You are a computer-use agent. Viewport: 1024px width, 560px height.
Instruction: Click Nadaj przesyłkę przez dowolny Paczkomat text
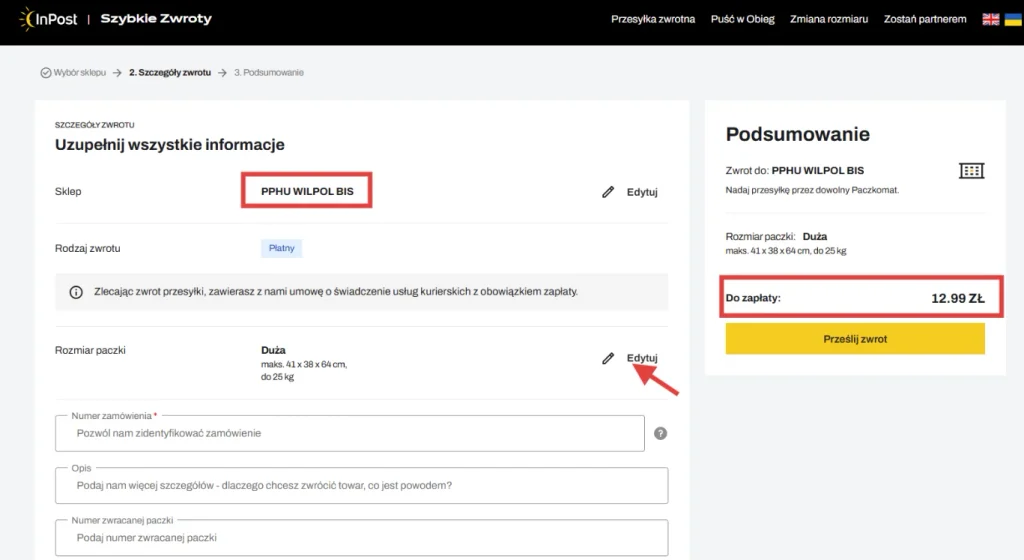(812, 190)
